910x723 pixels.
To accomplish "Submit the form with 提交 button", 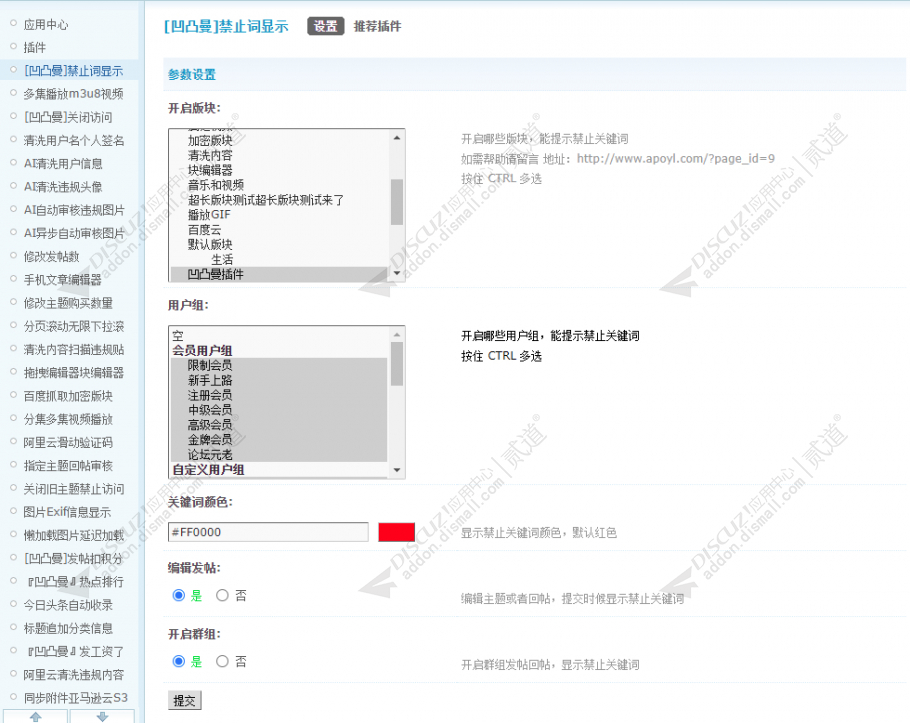I will (x=185, y=700).
